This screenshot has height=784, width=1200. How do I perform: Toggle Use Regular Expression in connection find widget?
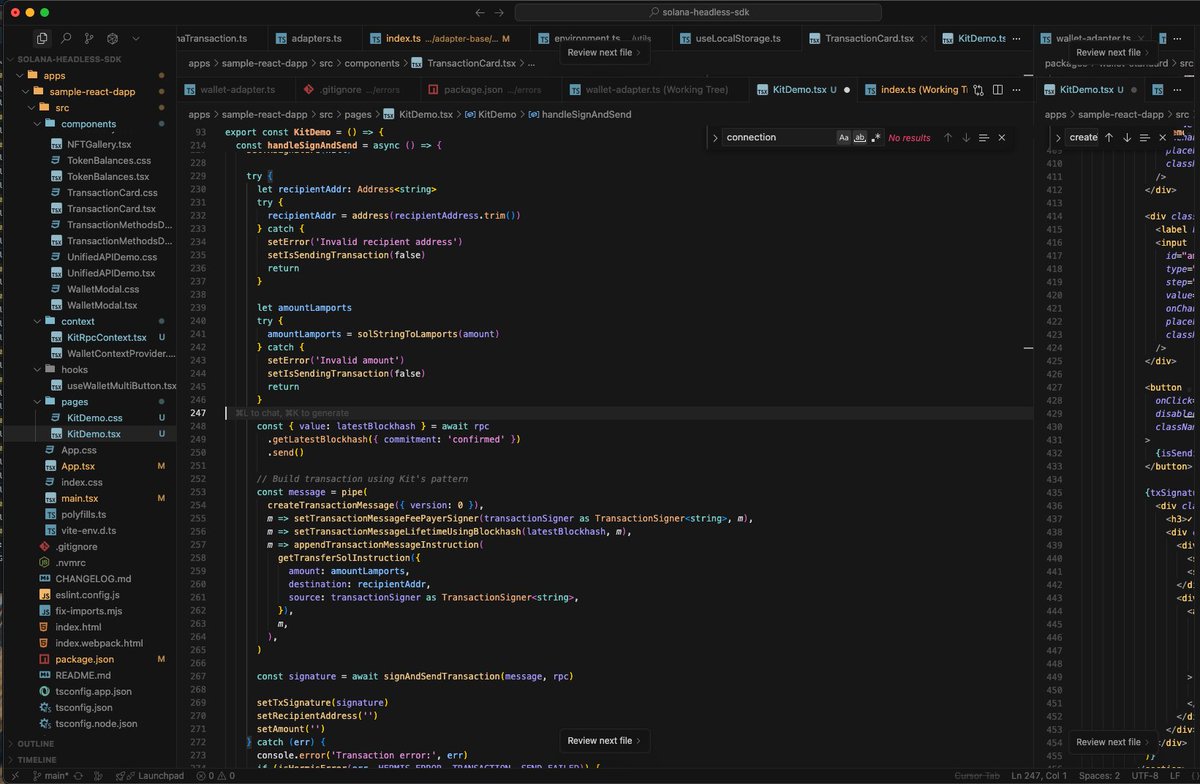pyautogui.click(x=876, y=137)
